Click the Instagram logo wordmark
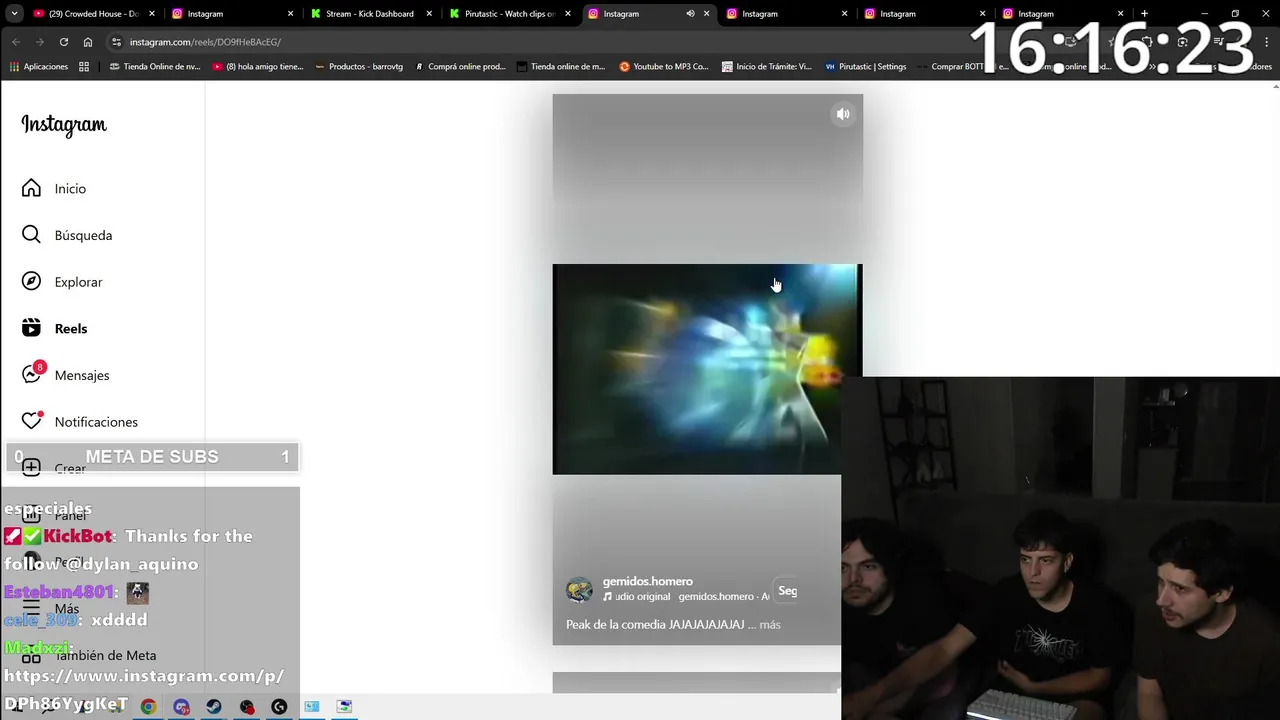Viewport: 1280px width, 720px height. [x=64, y=125]
